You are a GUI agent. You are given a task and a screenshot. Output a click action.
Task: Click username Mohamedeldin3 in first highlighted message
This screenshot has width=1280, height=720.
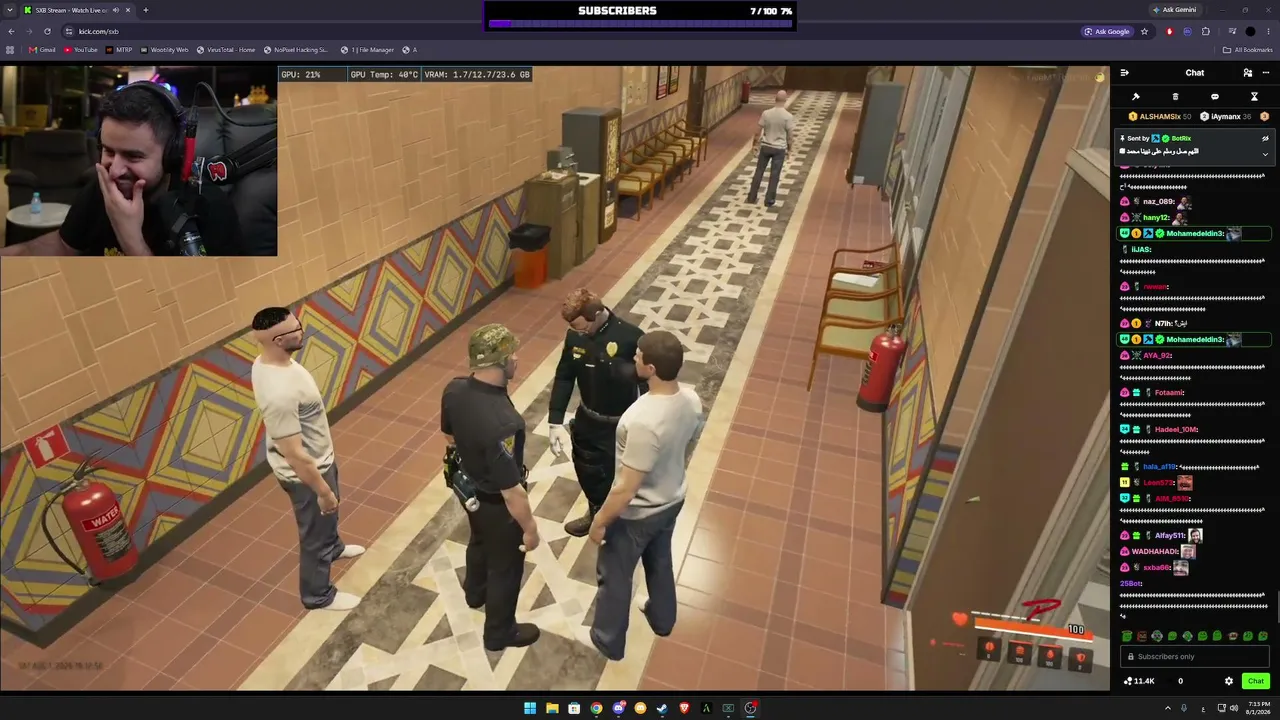(x=1195, y=234)
